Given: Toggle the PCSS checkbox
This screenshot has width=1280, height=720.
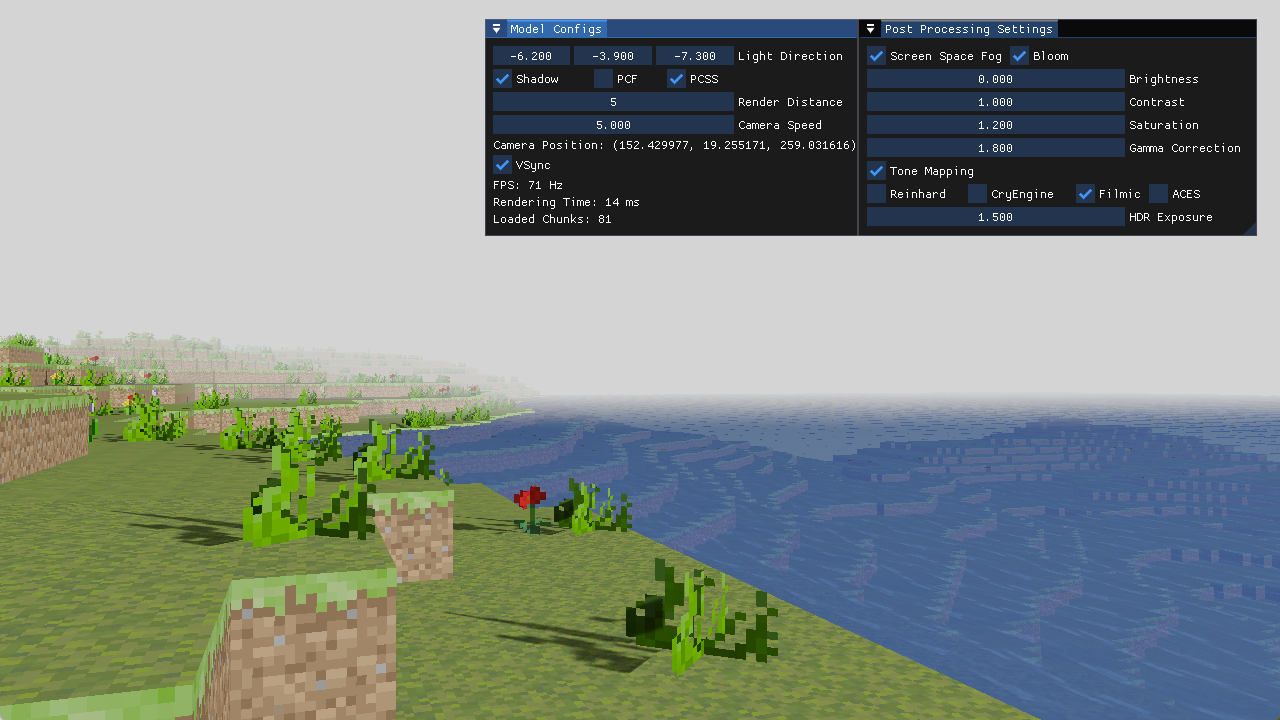Looking at the screenshot, I should coord(676,79).
